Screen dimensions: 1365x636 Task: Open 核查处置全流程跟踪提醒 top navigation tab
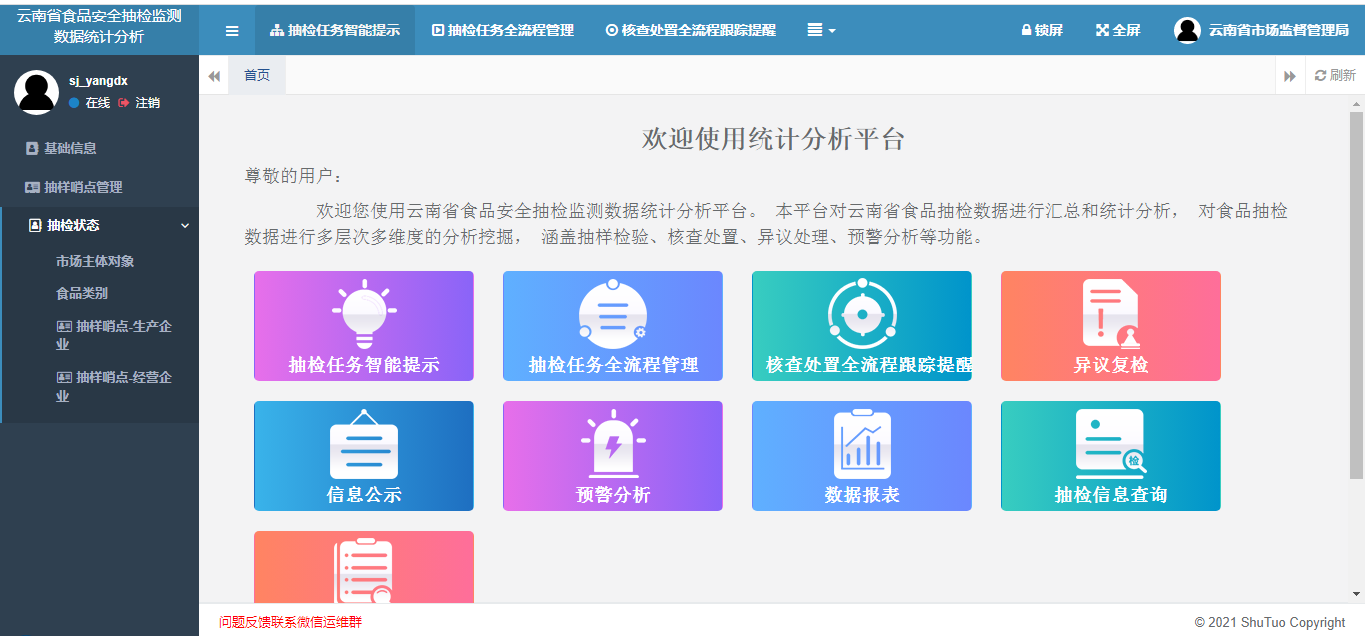click(x=691, y=31)
